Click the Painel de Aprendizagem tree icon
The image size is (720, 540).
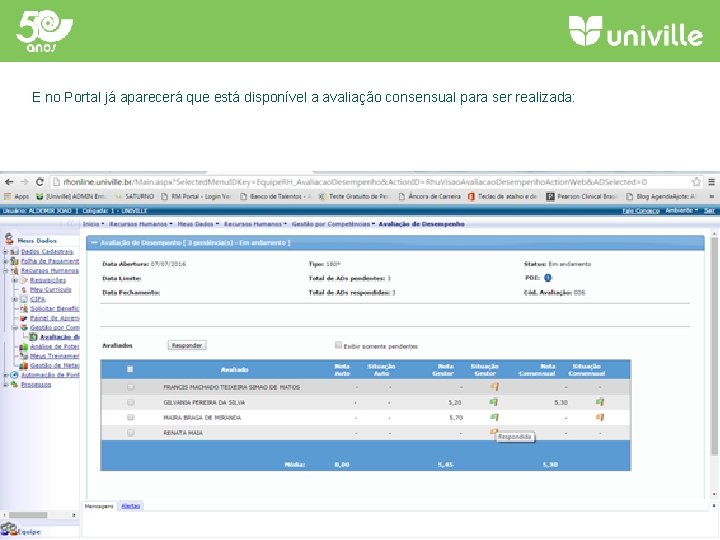coord(24,318)
